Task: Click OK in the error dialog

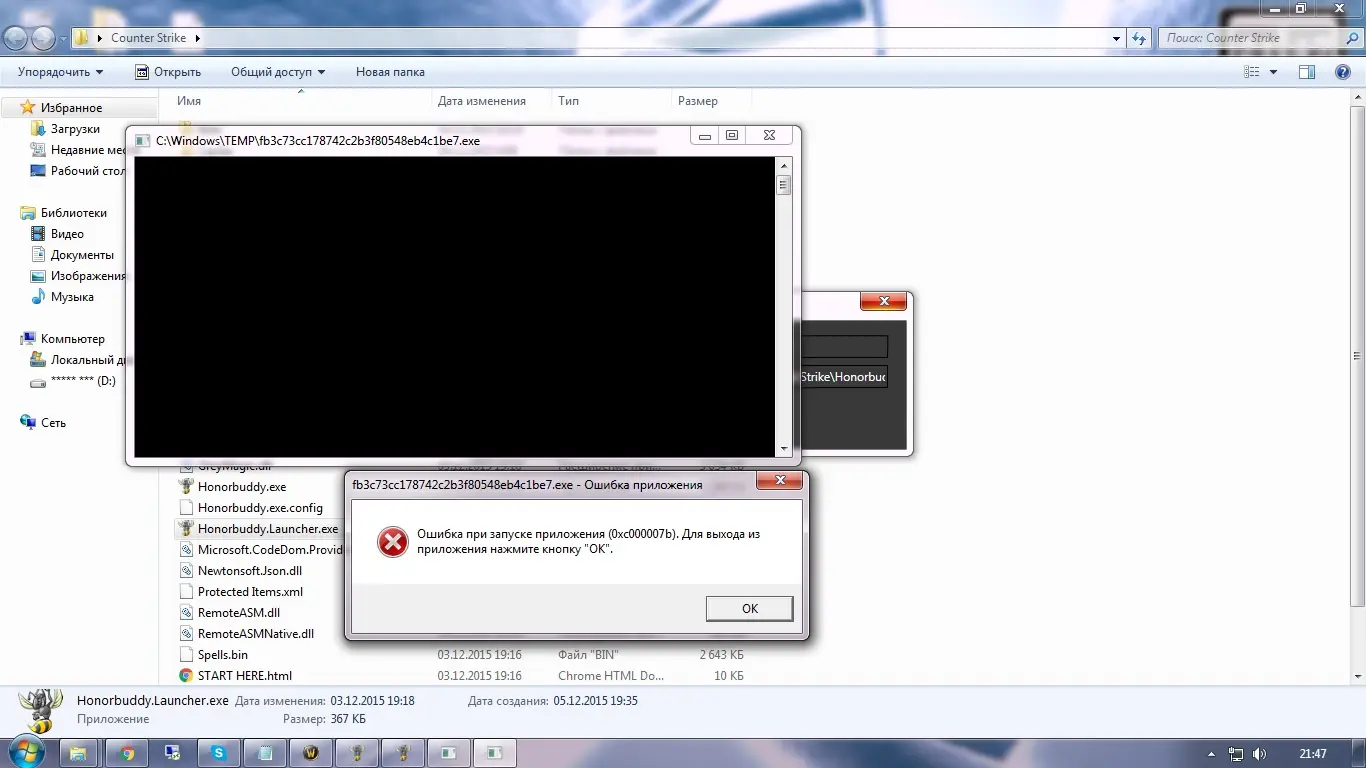Action: coord(749,609)
